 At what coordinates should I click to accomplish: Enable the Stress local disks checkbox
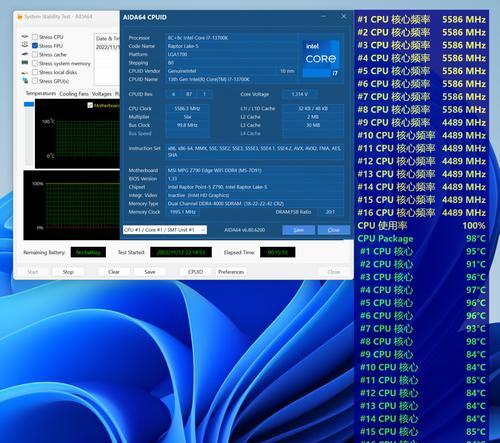35,72
